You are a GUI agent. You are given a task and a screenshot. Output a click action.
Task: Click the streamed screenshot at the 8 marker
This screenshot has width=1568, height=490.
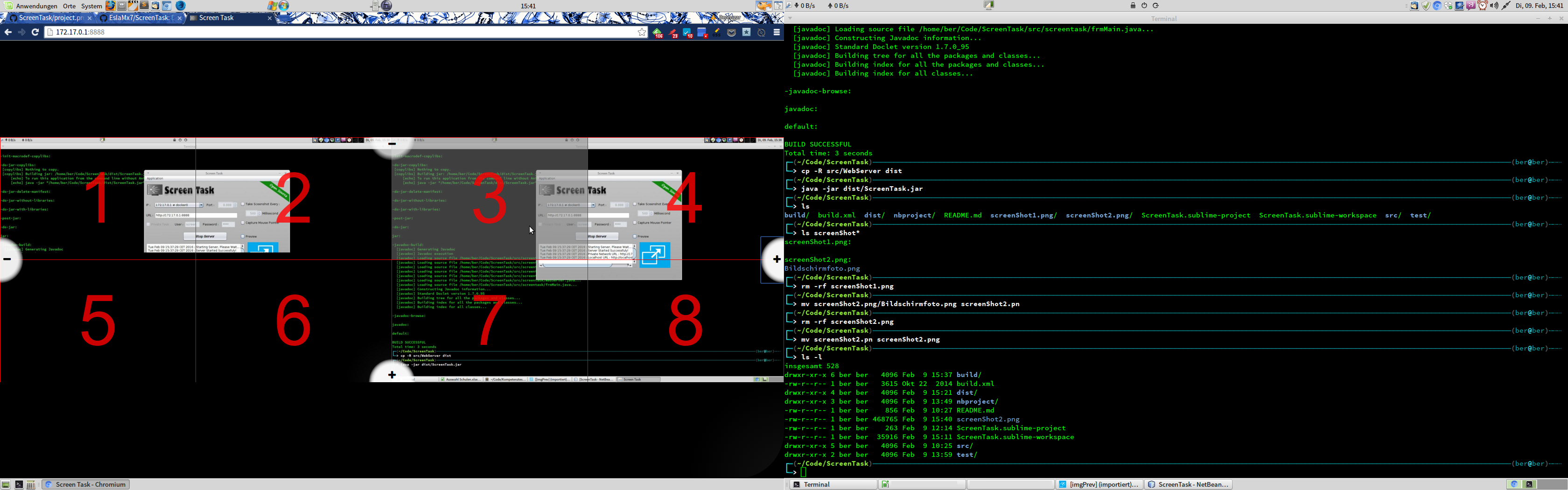(686, 321)
